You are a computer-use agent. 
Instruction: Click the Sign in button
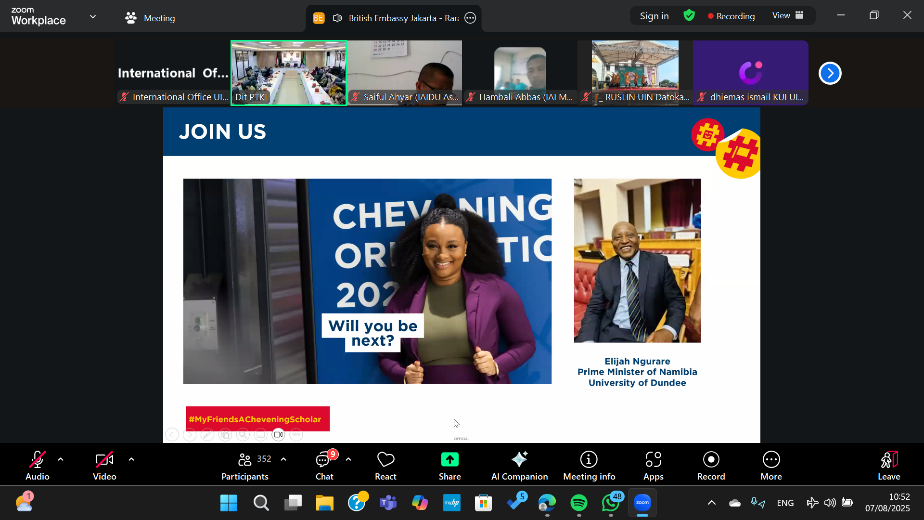pos(654,16)
